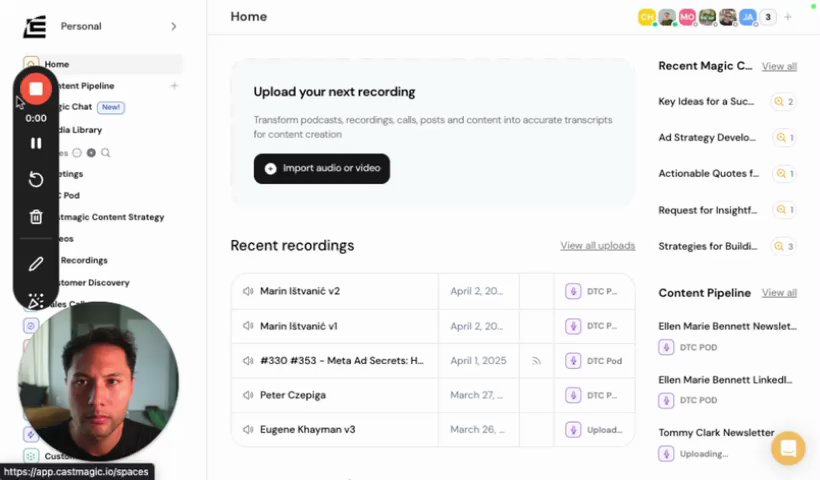The image size is (820, 480).
Task: Go to Home in sidebar
Action: pos(57,64)
